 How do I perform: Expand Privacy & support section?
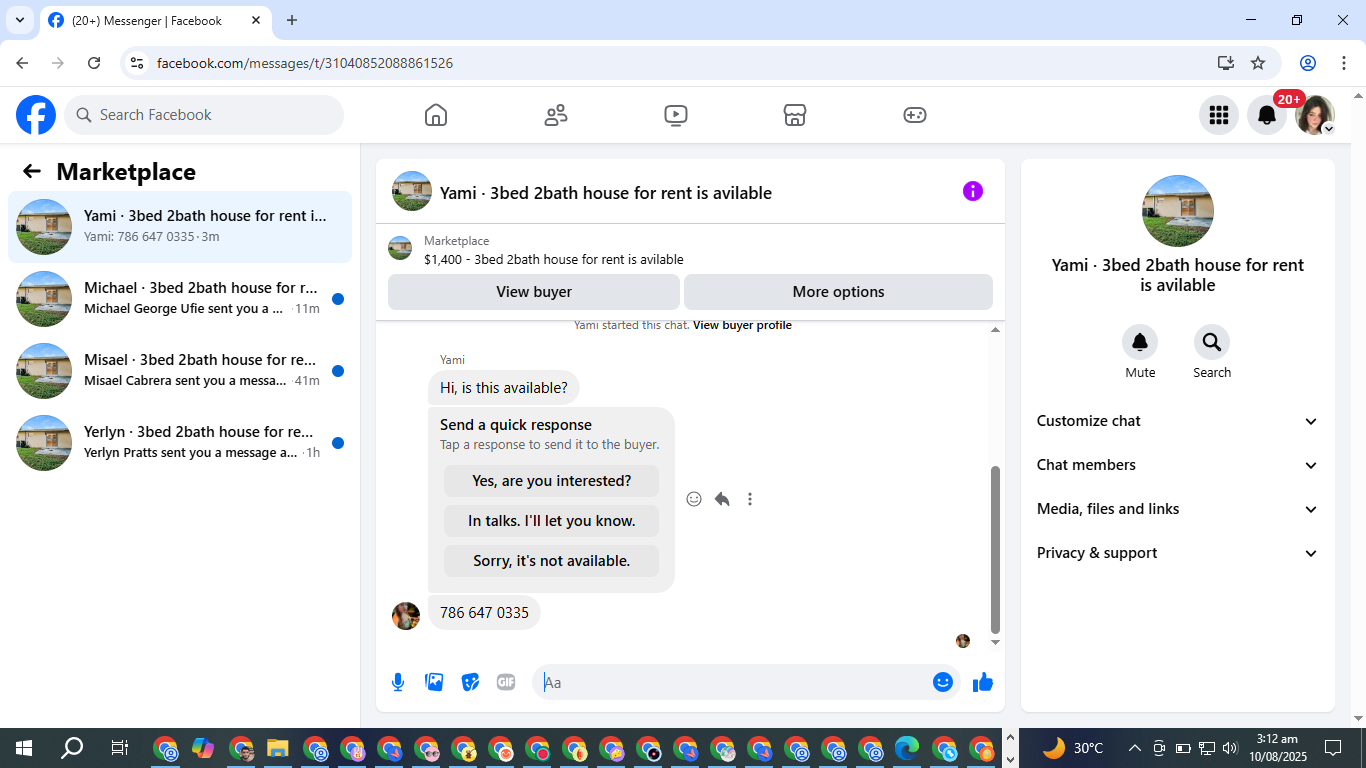coord(1178,553)
